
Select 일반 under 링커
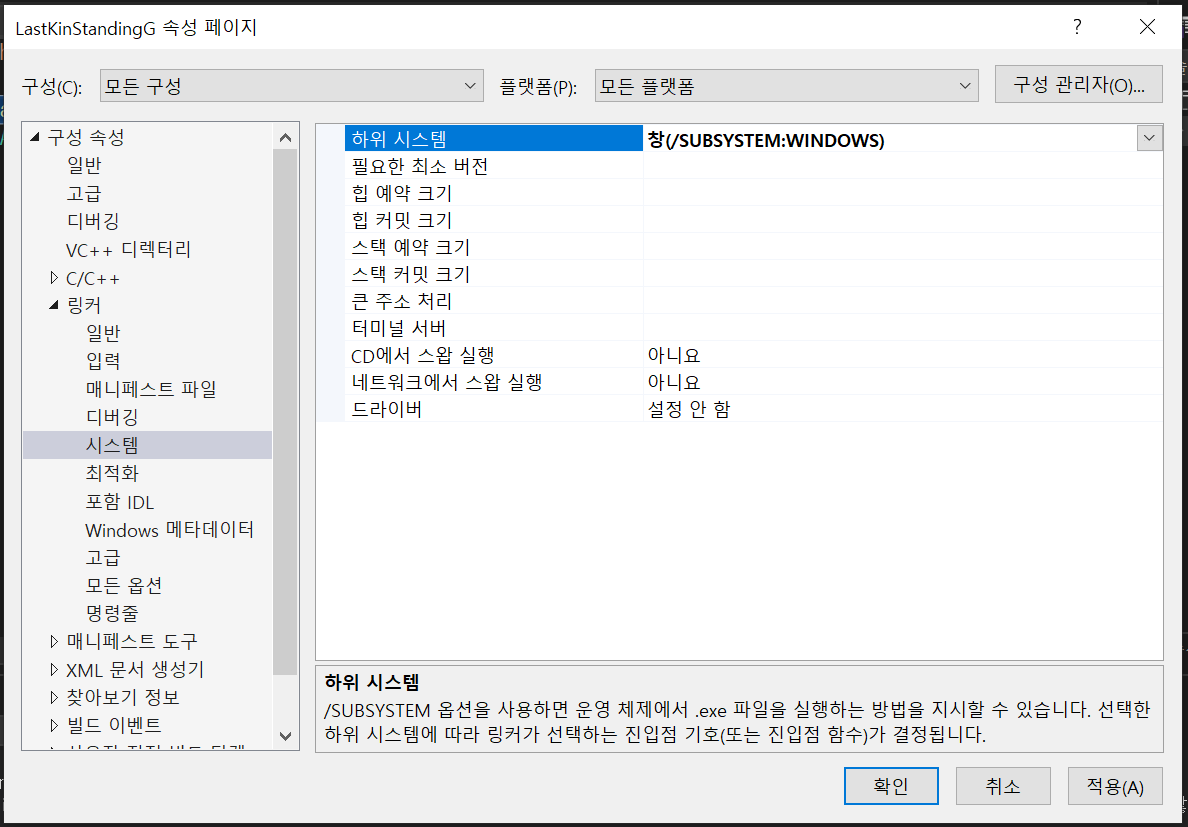point(102,332)
